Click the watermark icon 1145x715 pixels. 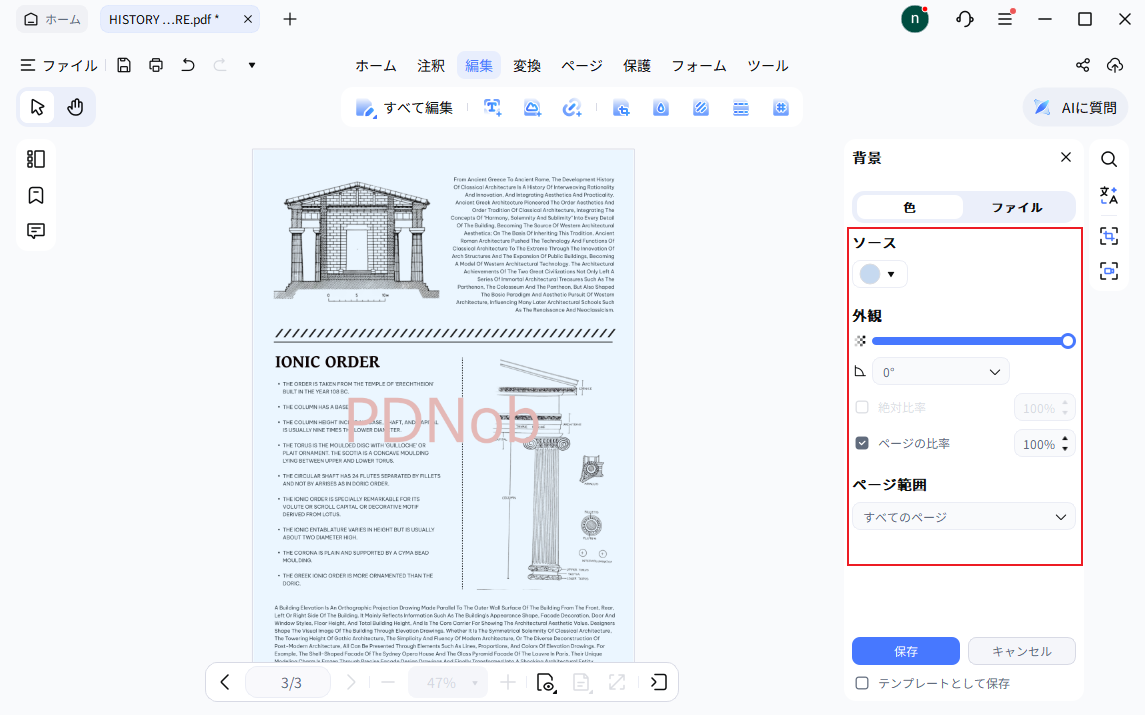tap(661, 108)
